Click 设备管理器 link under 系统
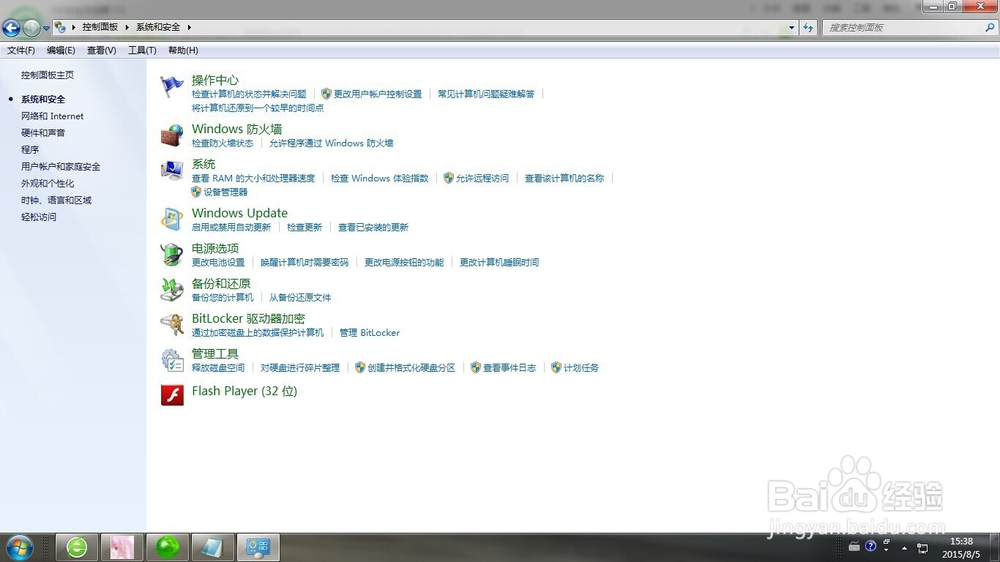The height and width of the screenshot is (562, 1000). coord(225,192)
